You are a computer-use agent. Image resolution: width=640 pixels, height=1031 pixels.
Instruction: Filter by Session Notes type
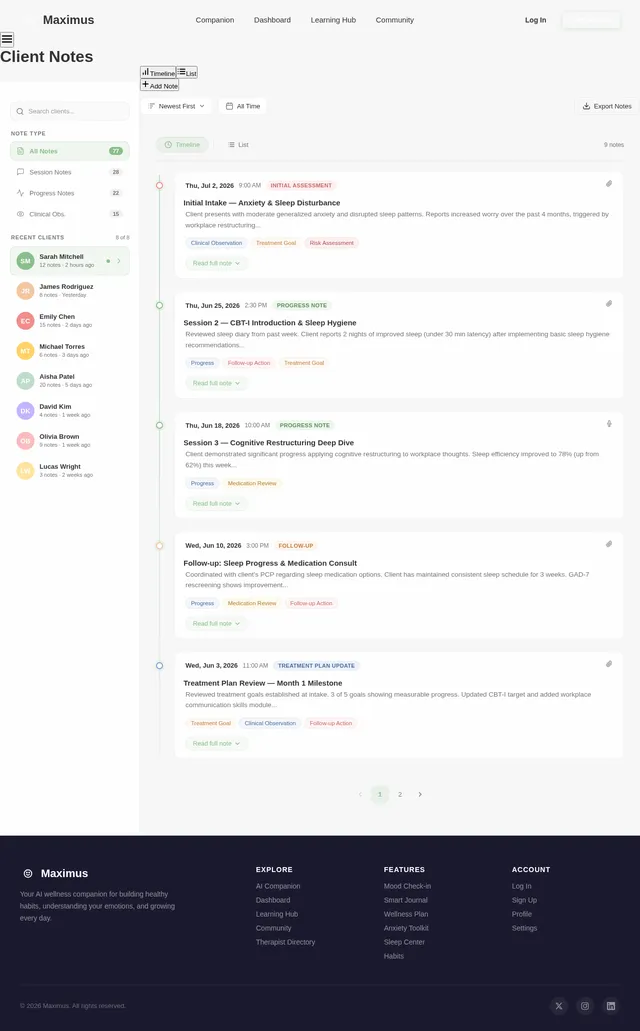(70, 172)
